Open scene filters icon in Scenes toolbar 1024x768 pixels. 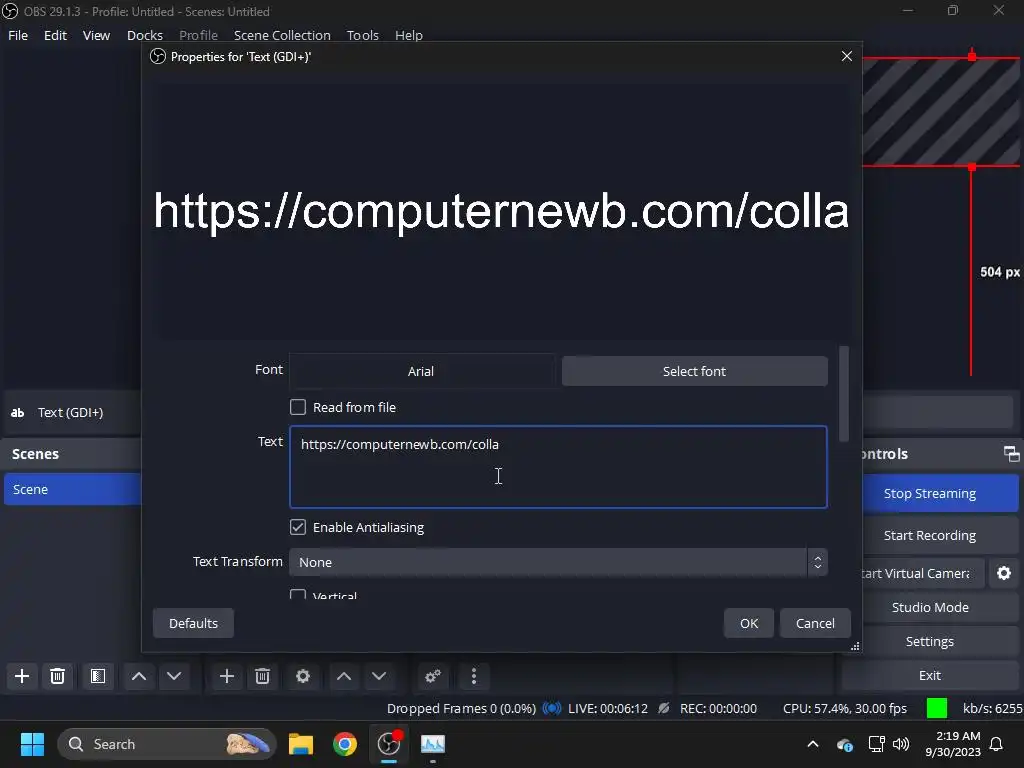point(98,676)
